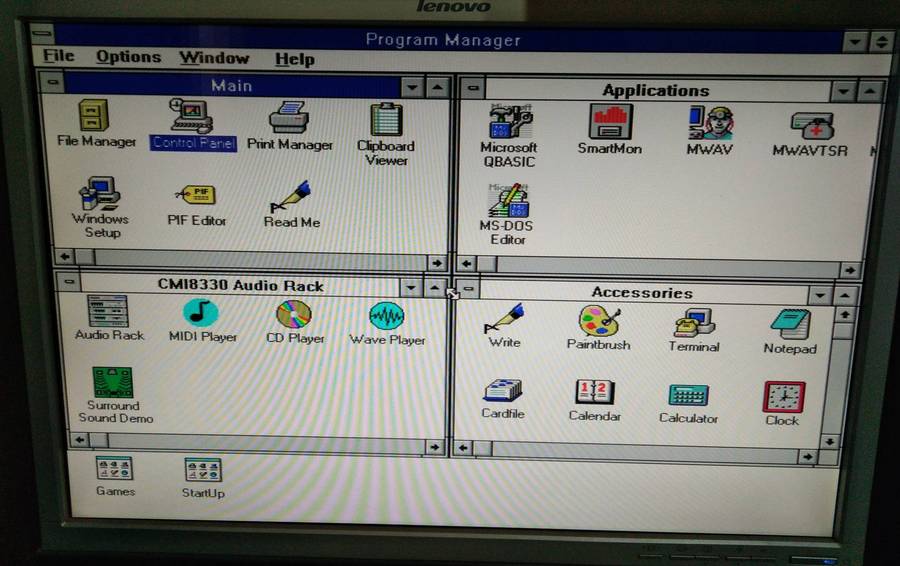The width and height of the screenshot is (900, 566).
Task: Open the Wave Player icon
Action: click(387, 324)
